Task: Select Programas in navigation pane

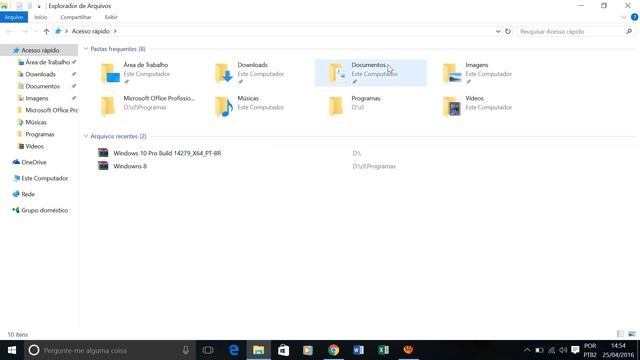Action: point(39,134)
